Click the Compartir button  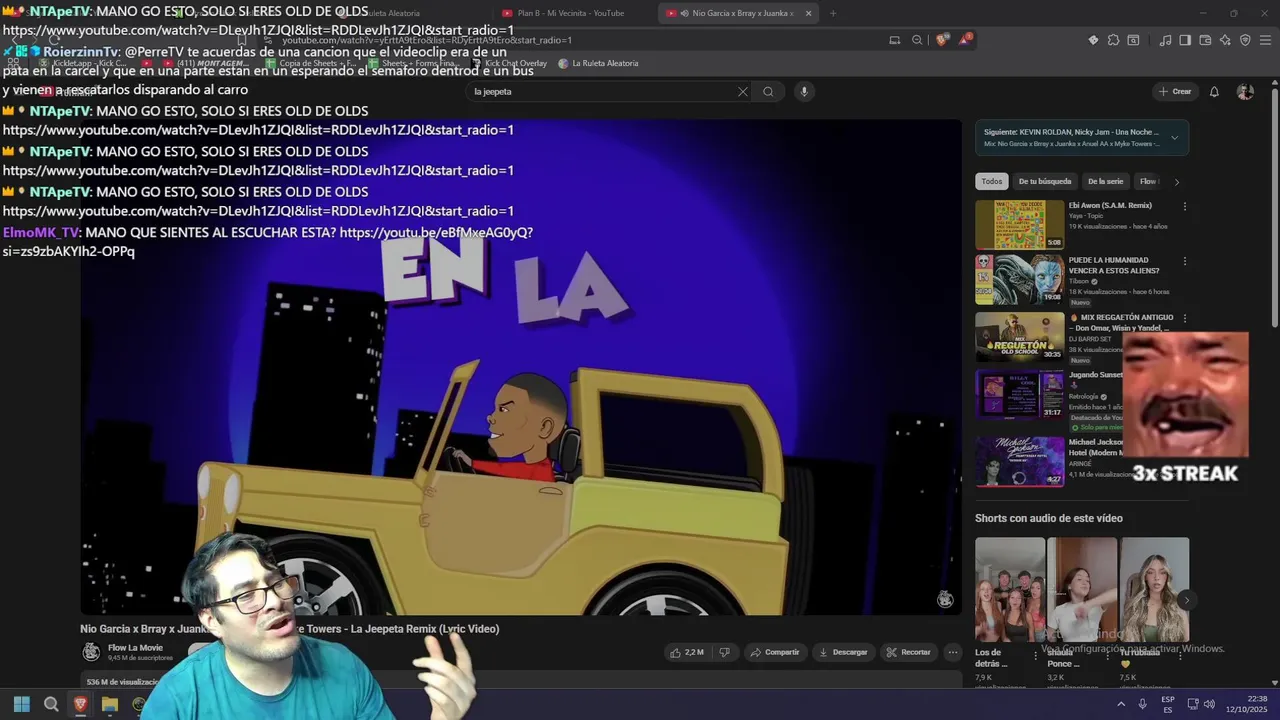click(775, 652)
